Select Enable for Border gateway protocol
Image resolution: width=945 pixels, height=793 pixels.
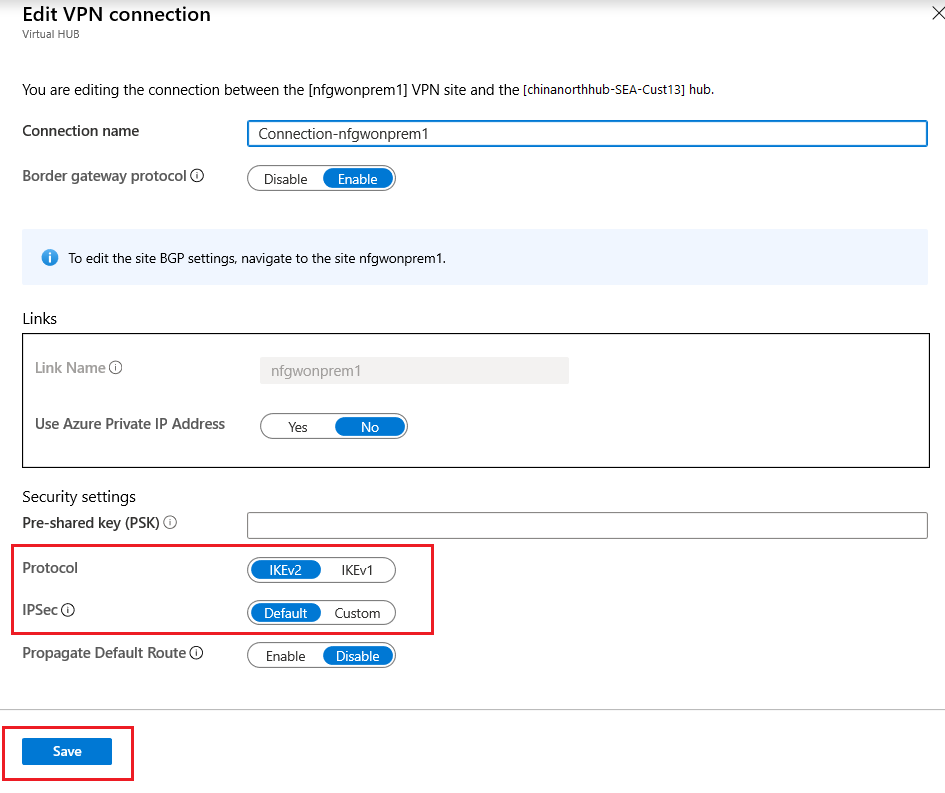click(357, 179)
